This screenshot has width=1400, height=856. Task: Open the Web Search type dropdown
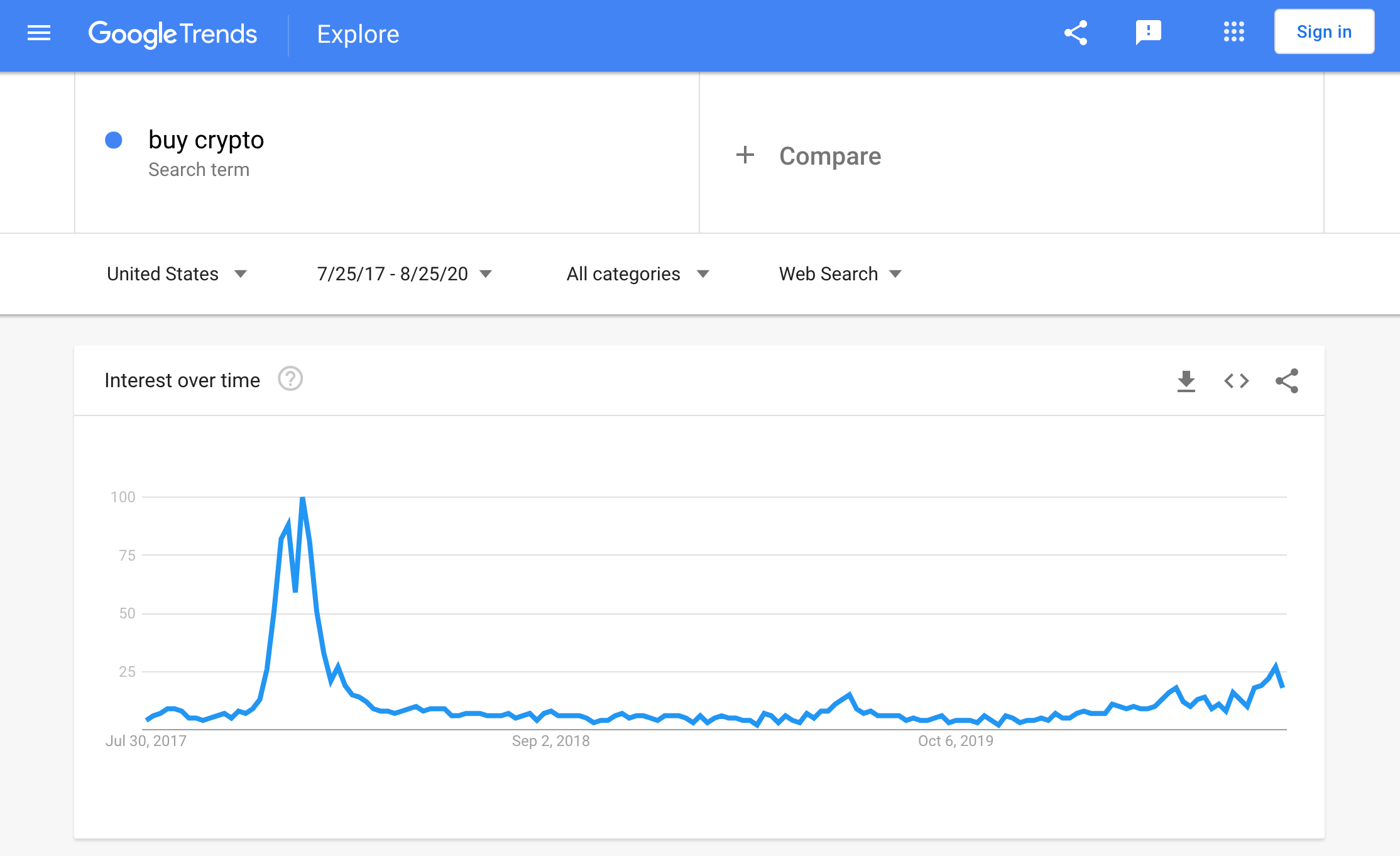840,274
